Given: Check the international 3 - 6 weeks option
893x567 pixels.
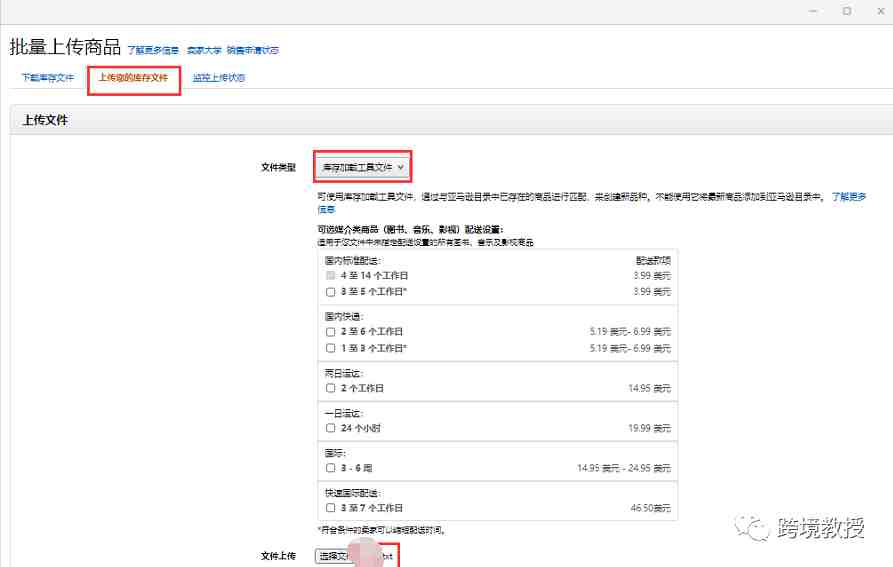Looking at the screenshot, I should tap(330, 468).
